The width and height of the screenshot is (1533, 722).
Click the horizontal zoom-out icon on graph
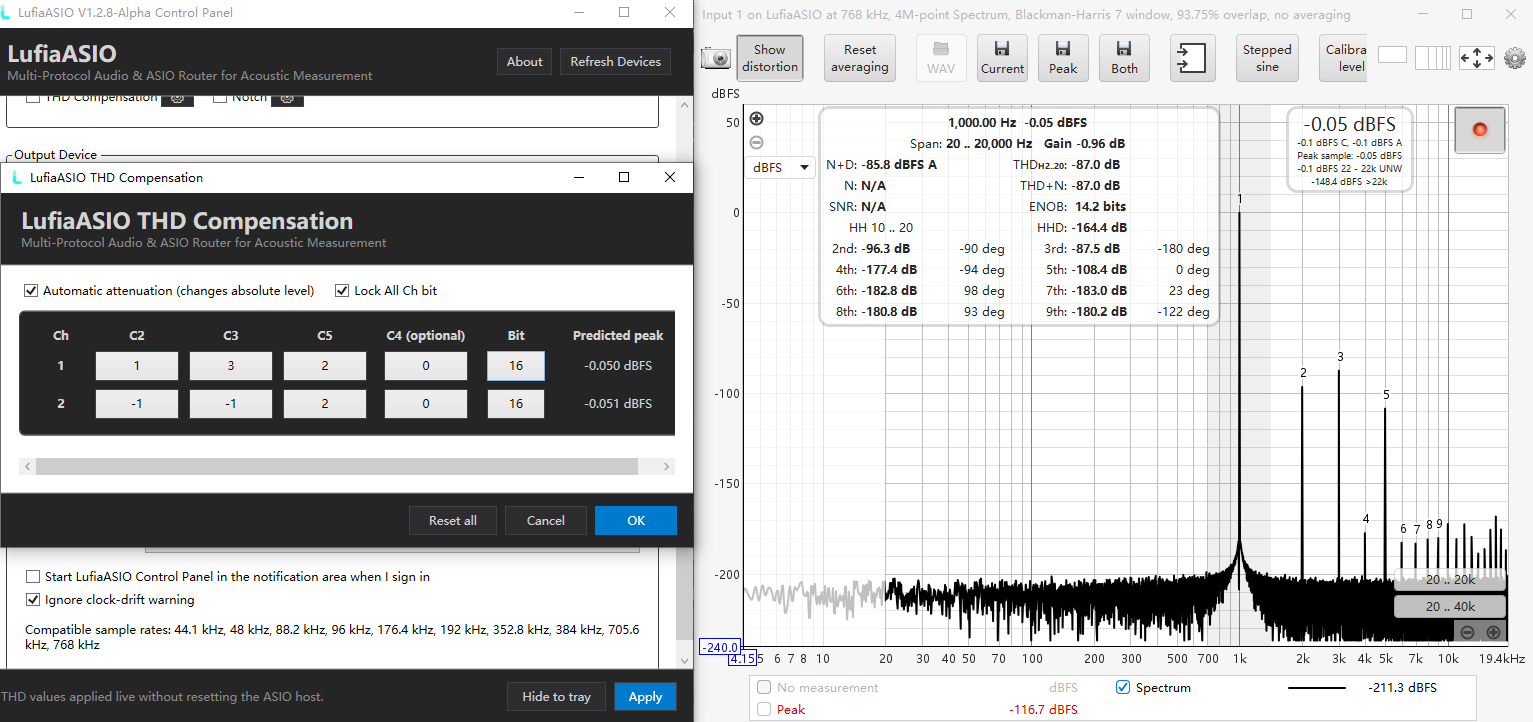pyautogui.click(x=1467, y=632)
